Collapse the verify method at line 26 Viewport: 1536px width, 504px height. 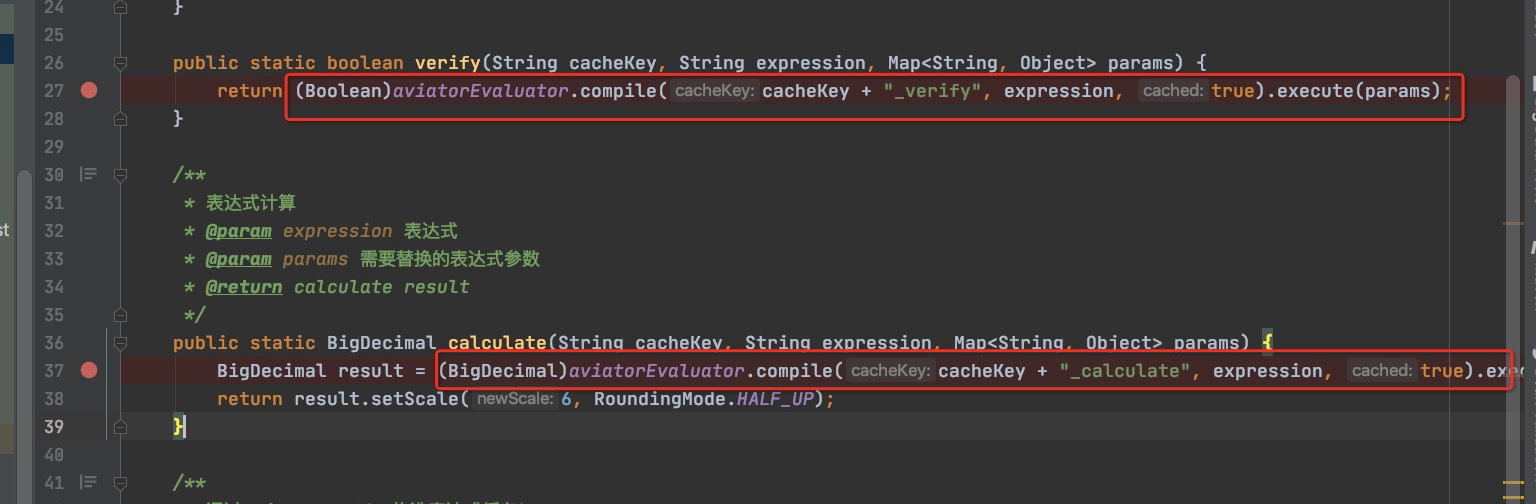tap(121, 63)
